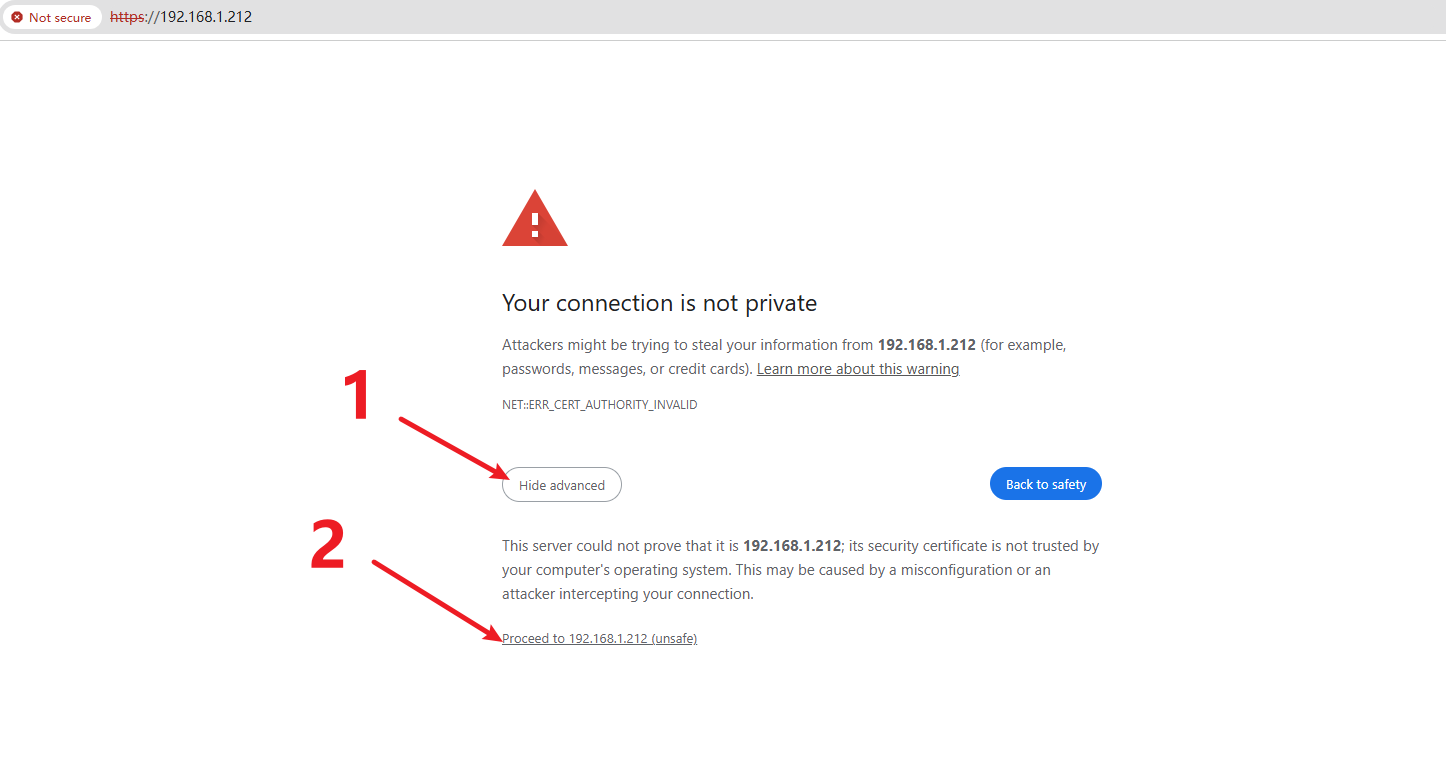1446x779 pixels.
Task: Click the red warning triangle icon
Action: [x=535, y=219]
